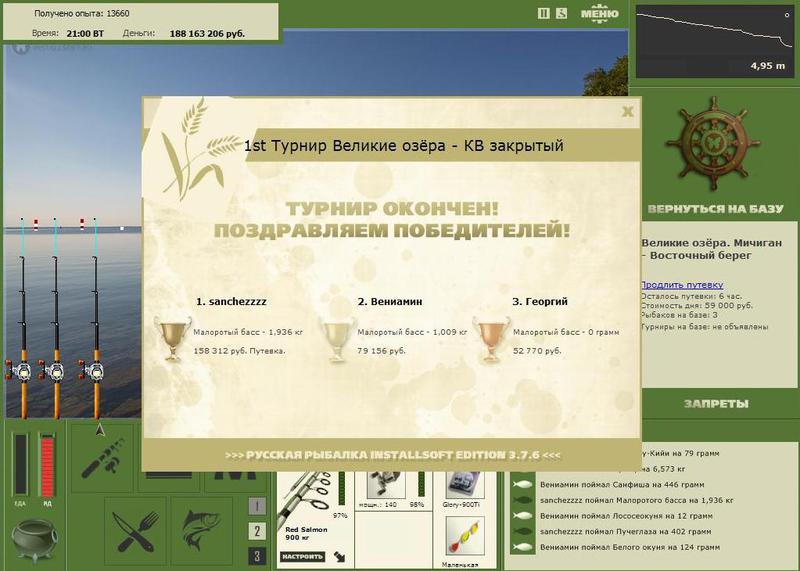This screenshot has height=571, width=800.
Task: Close the tournament results dialog
Action: pyautogui.click(x=628, y=111)
